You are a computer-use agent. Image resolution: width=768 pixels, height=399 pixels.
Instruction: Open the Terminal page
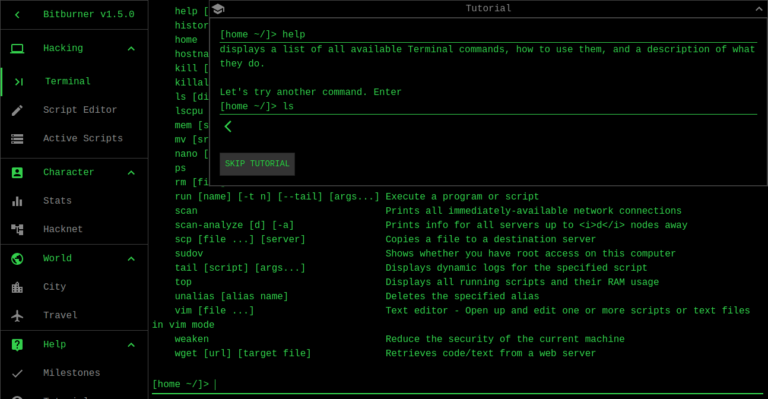(x=75, y=82)
